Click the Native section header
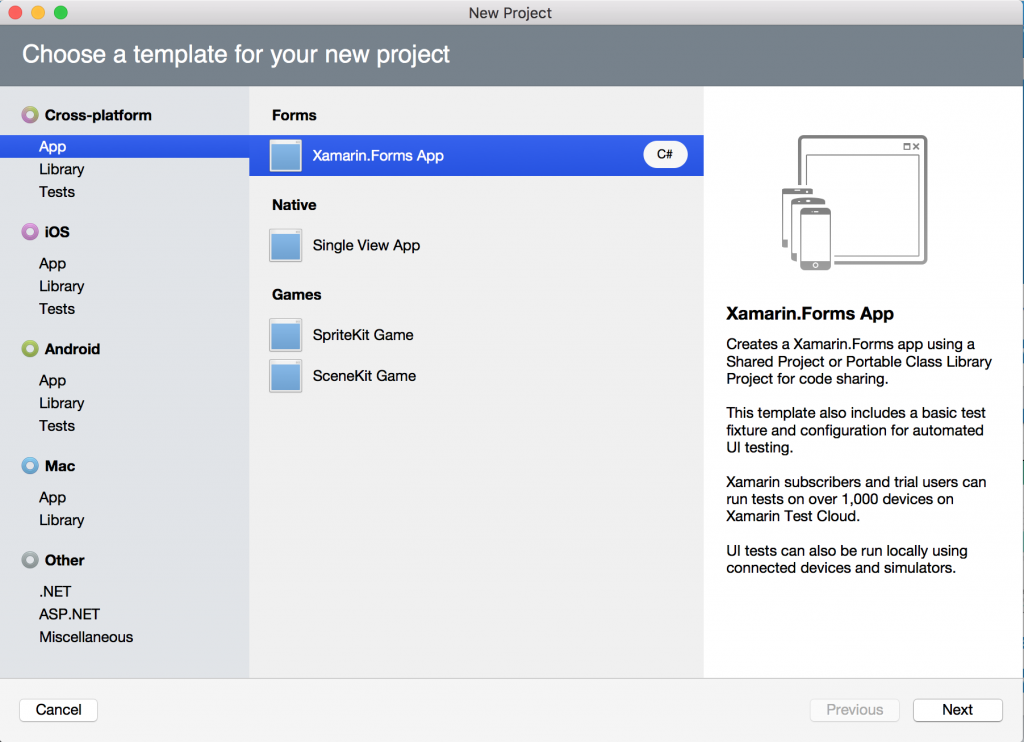 [294, 205]
